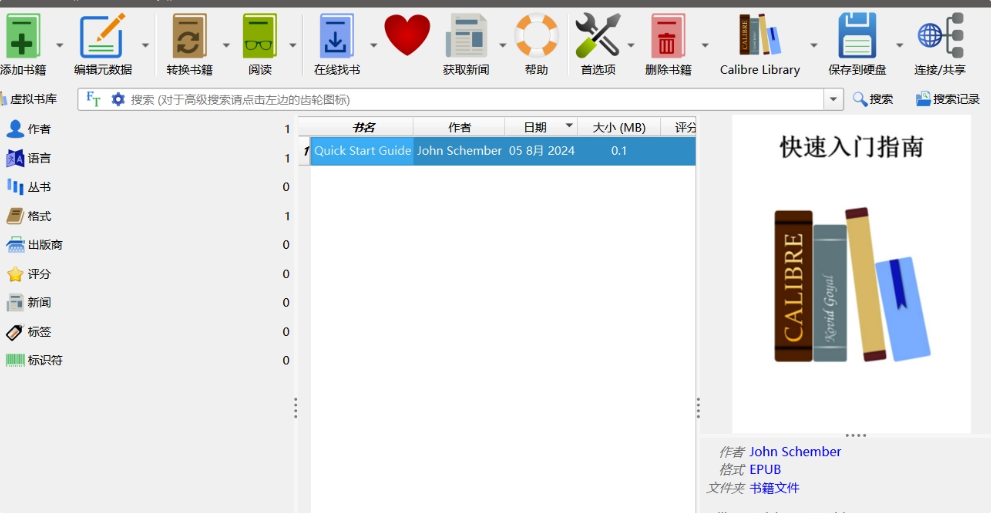Expand the Languages (语言) category

(147, 158)
